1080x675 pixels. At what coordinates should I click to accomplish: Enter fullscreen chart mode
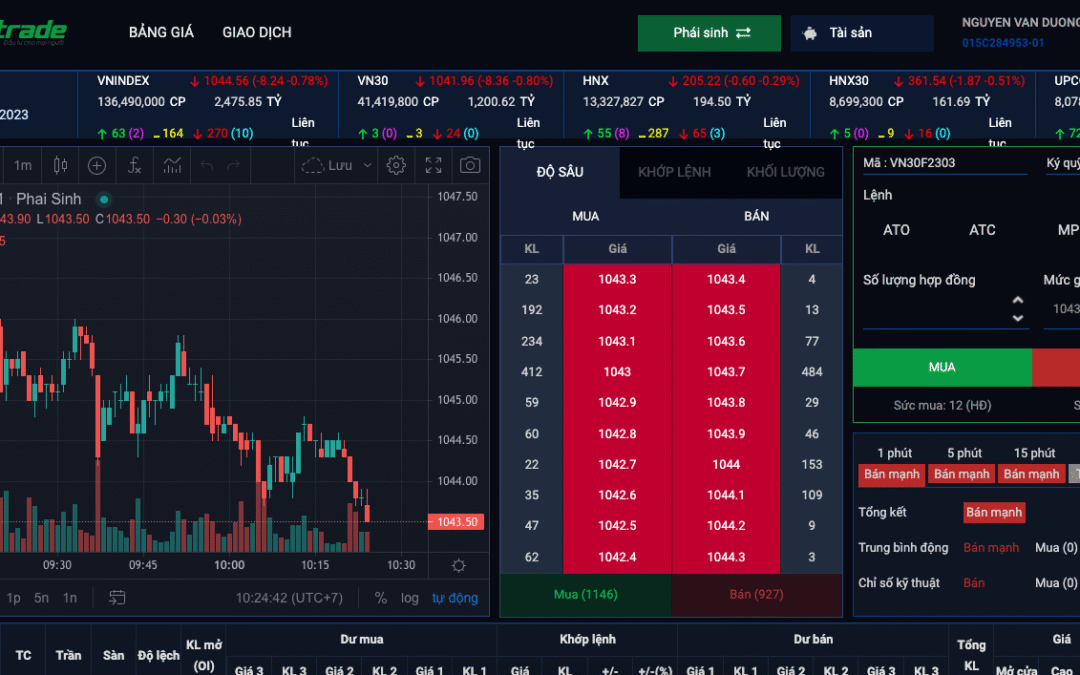(433, 165)
